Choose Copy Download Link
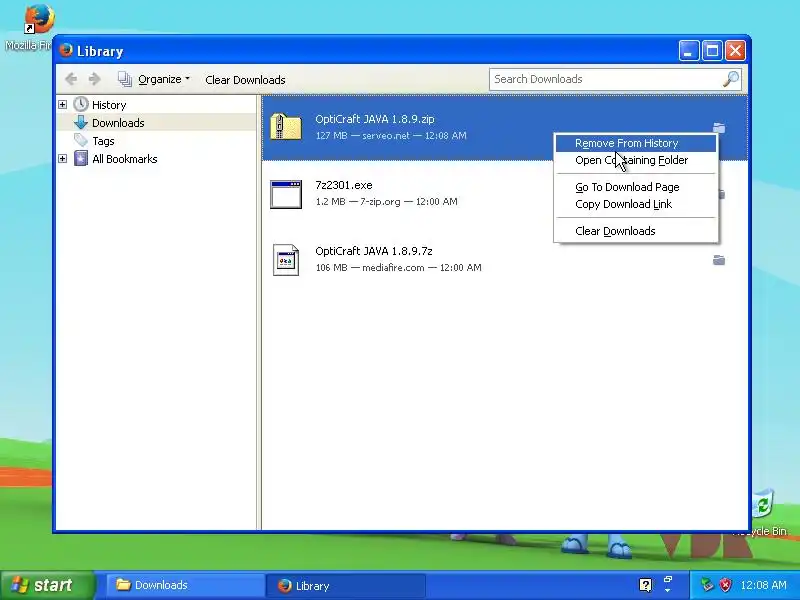 (636, 204)
